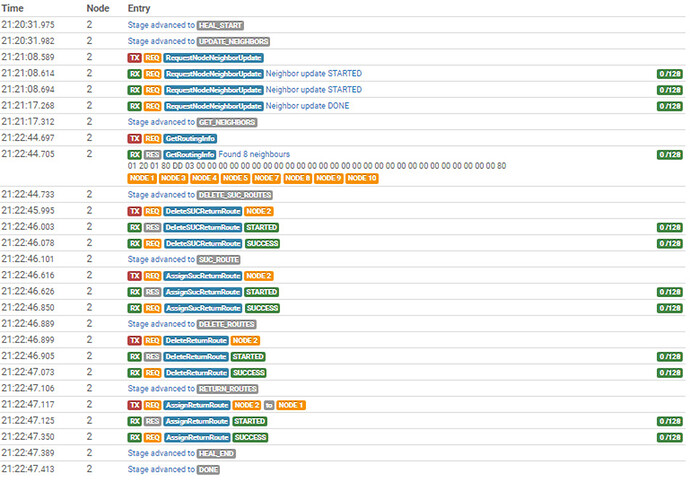
Task: Click the 0/128 counter on the GetRoutingInfo row
Action: tap(670, 154)
